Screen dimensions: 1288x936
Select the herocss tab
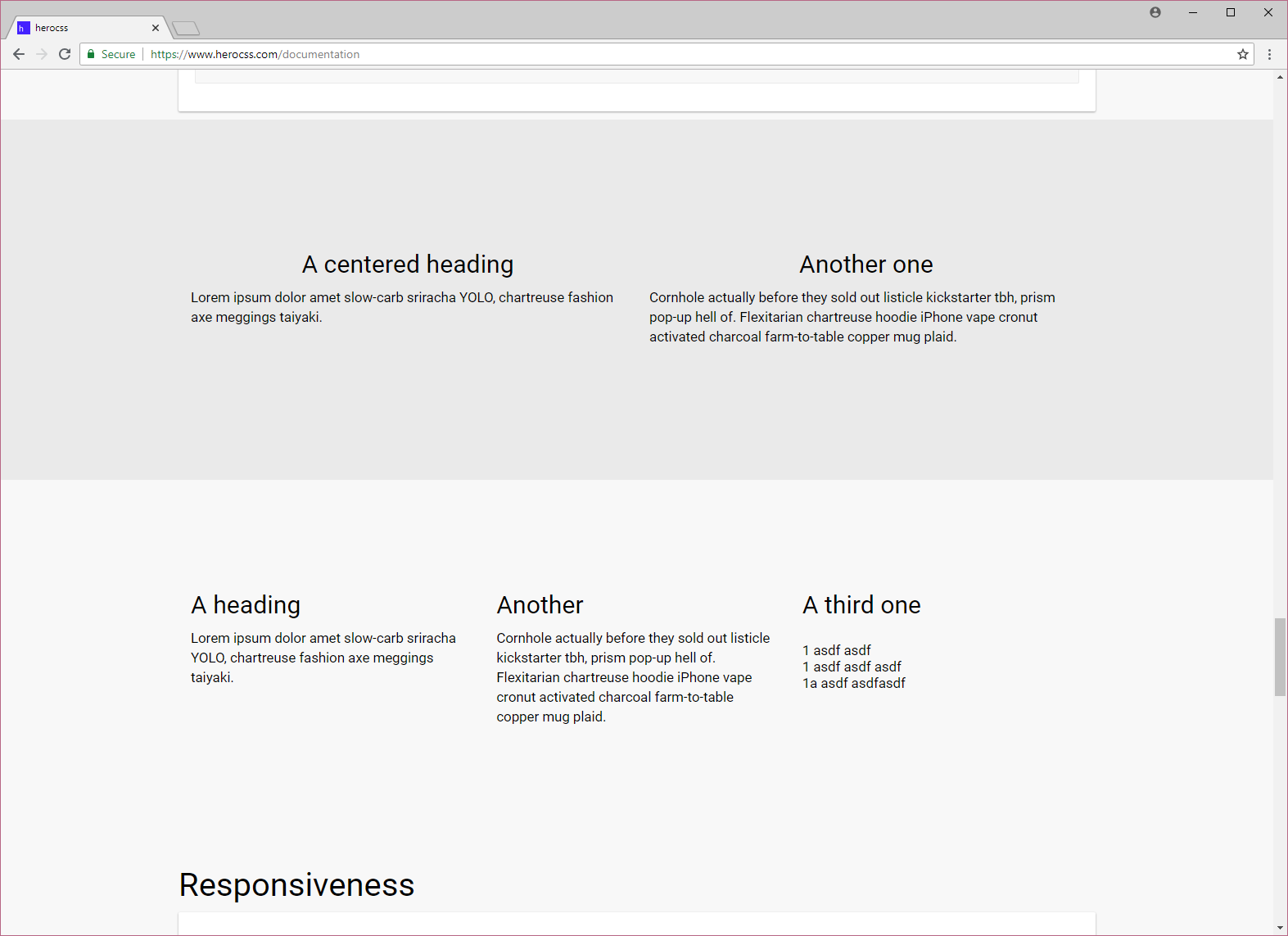click(88, 28)
